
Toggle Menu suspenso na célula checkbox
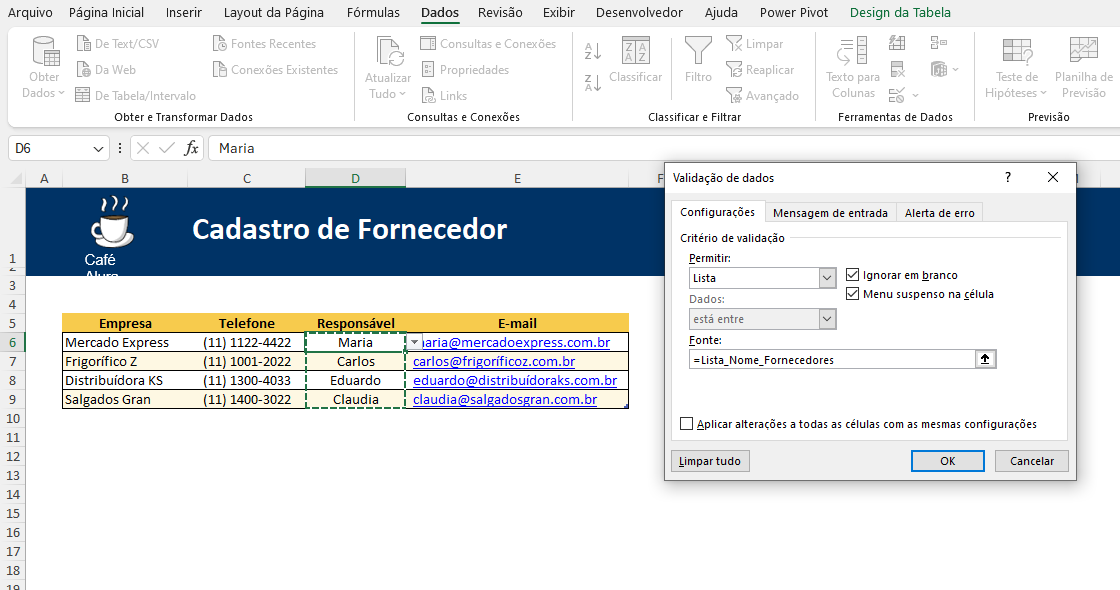[852, 294]
